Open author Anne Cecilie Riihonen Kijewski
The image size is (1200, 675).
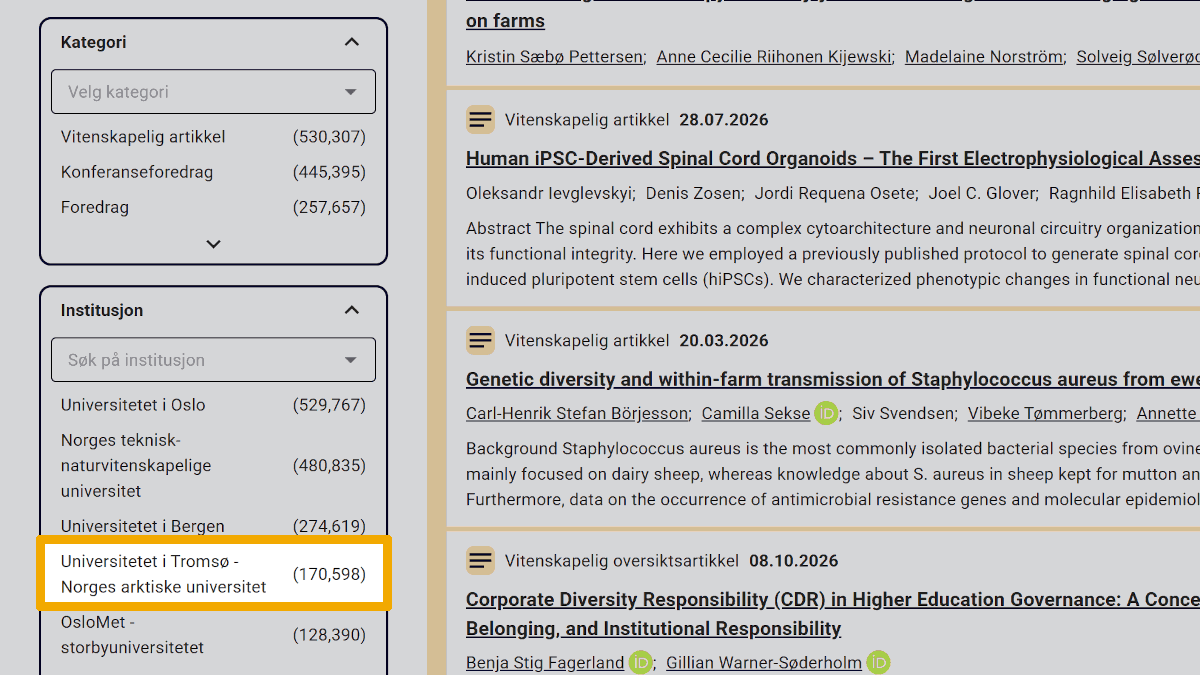pyautogui.click(x=774, y=57)
